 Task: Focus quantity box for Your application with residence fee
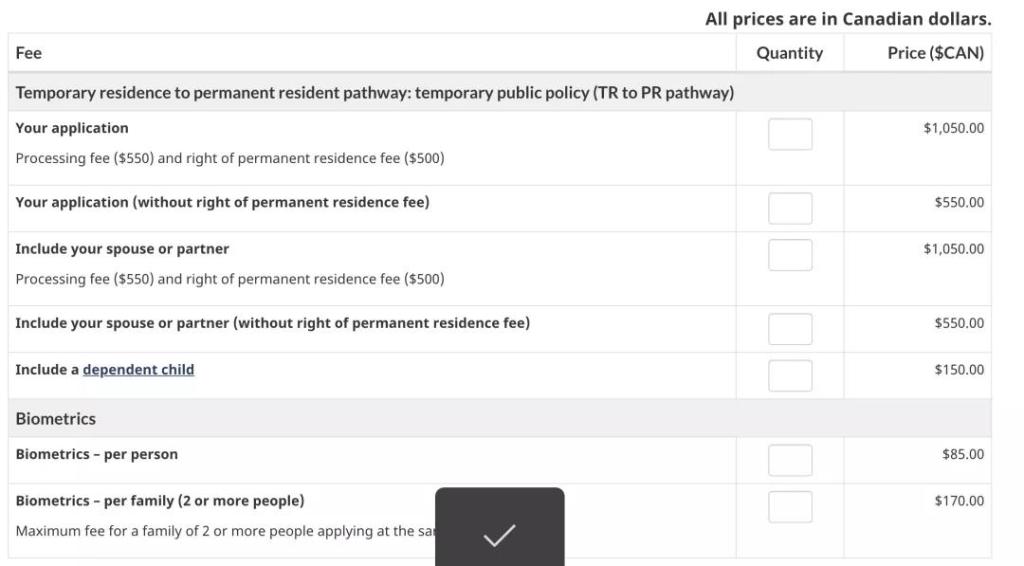[x=790, y=135]
